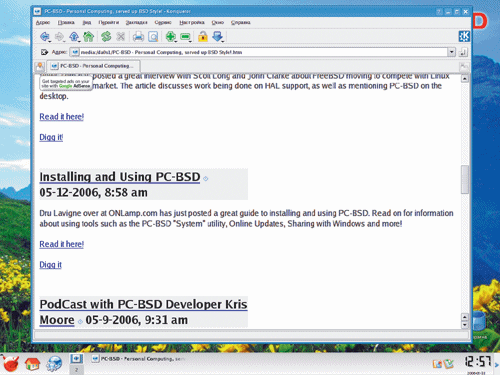Increase font size with green plus icon
Screen dimensions: 500x375
171,36
